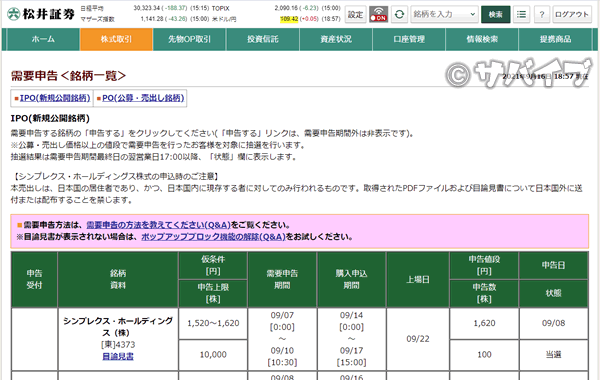Open the 先物OP取引 tab
This screenshot has width=600, height=380.
coord(189,39)
